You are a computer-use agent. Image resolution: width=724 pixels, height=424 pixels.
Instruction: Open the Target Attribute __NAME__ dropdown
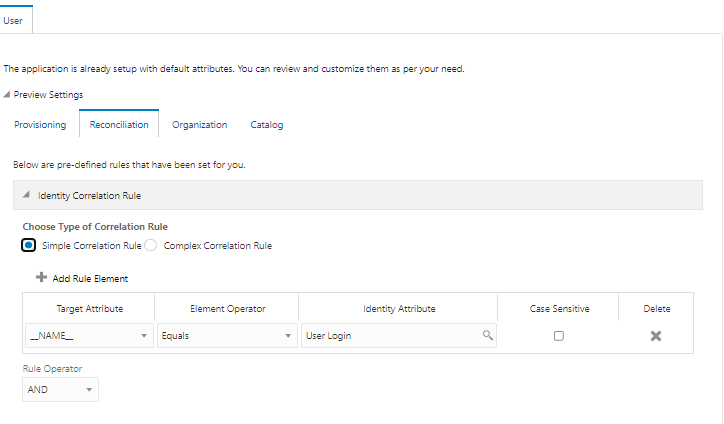coord(144,336)
